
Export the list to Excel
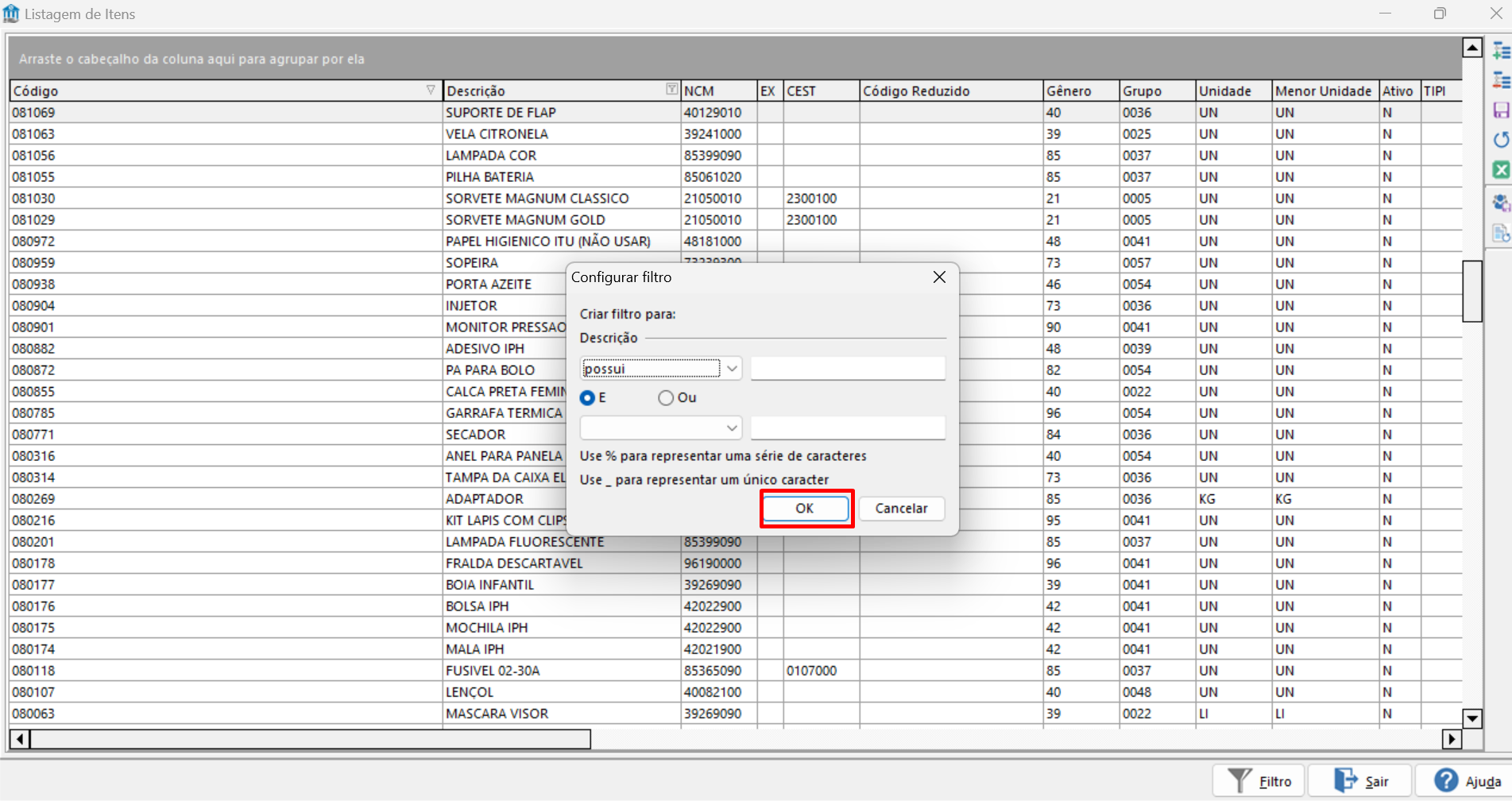(1501, 169)
